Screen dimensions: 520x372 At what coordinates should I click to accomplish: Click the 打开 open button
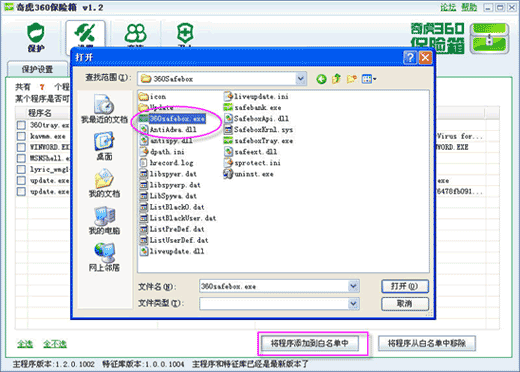(405, 286)
